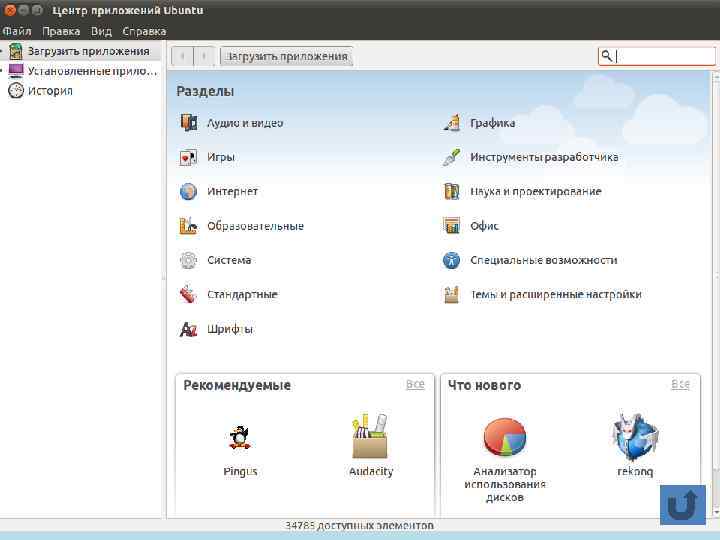Open the Справка menu

pos(144,31)
